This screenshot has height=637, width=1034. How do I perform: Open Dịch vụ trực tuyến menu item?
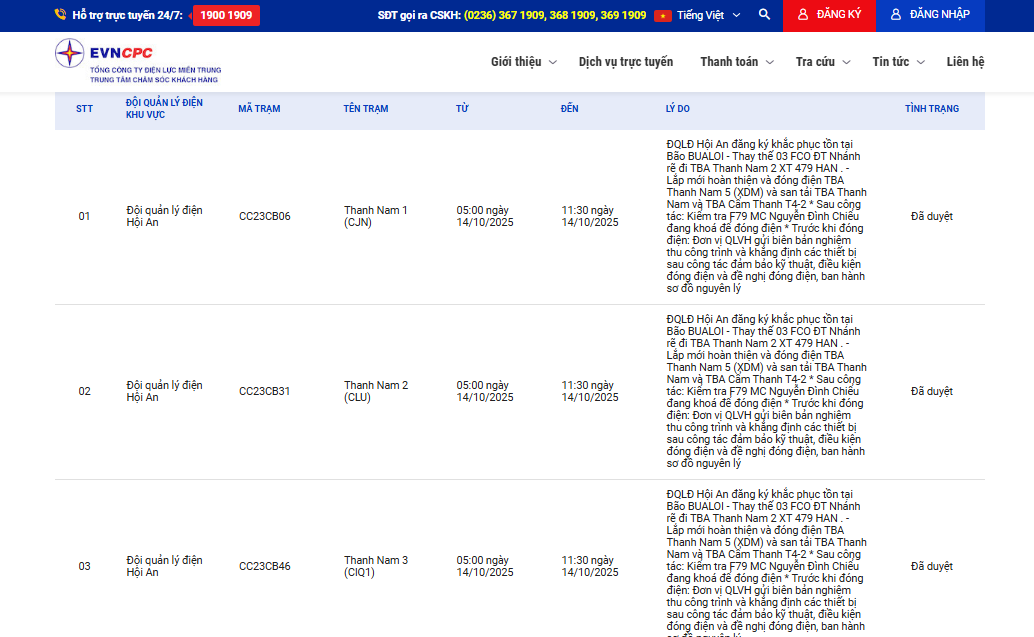click(x=626, y=62)
